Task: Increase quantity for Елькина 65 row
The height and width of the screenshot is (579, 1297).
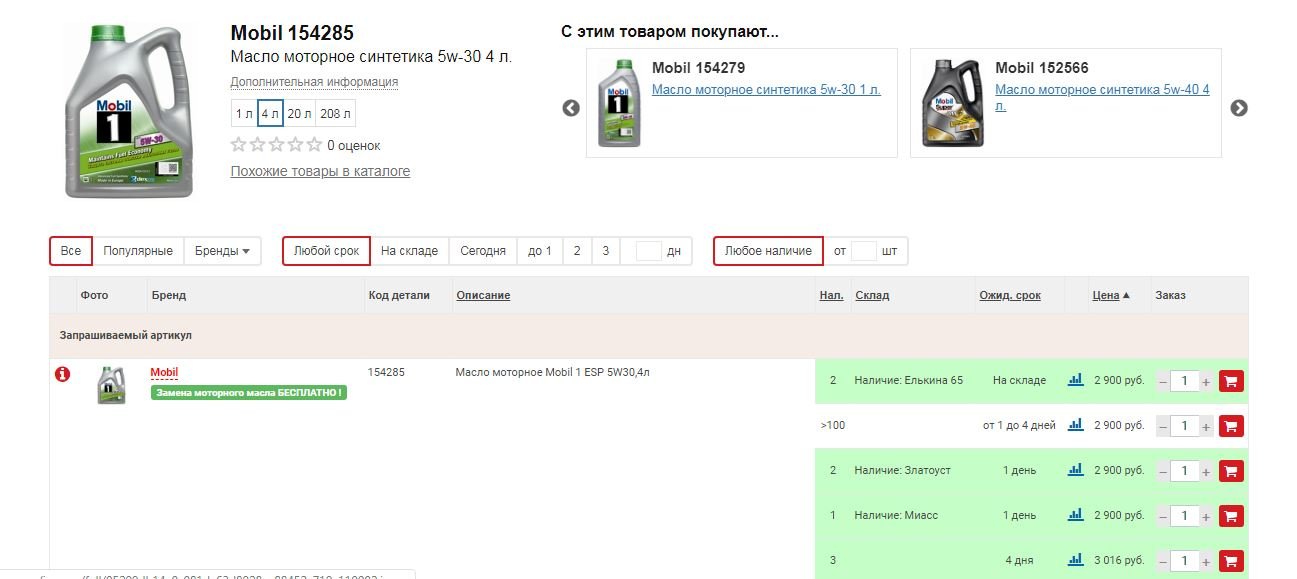Action: (1206, 381)
